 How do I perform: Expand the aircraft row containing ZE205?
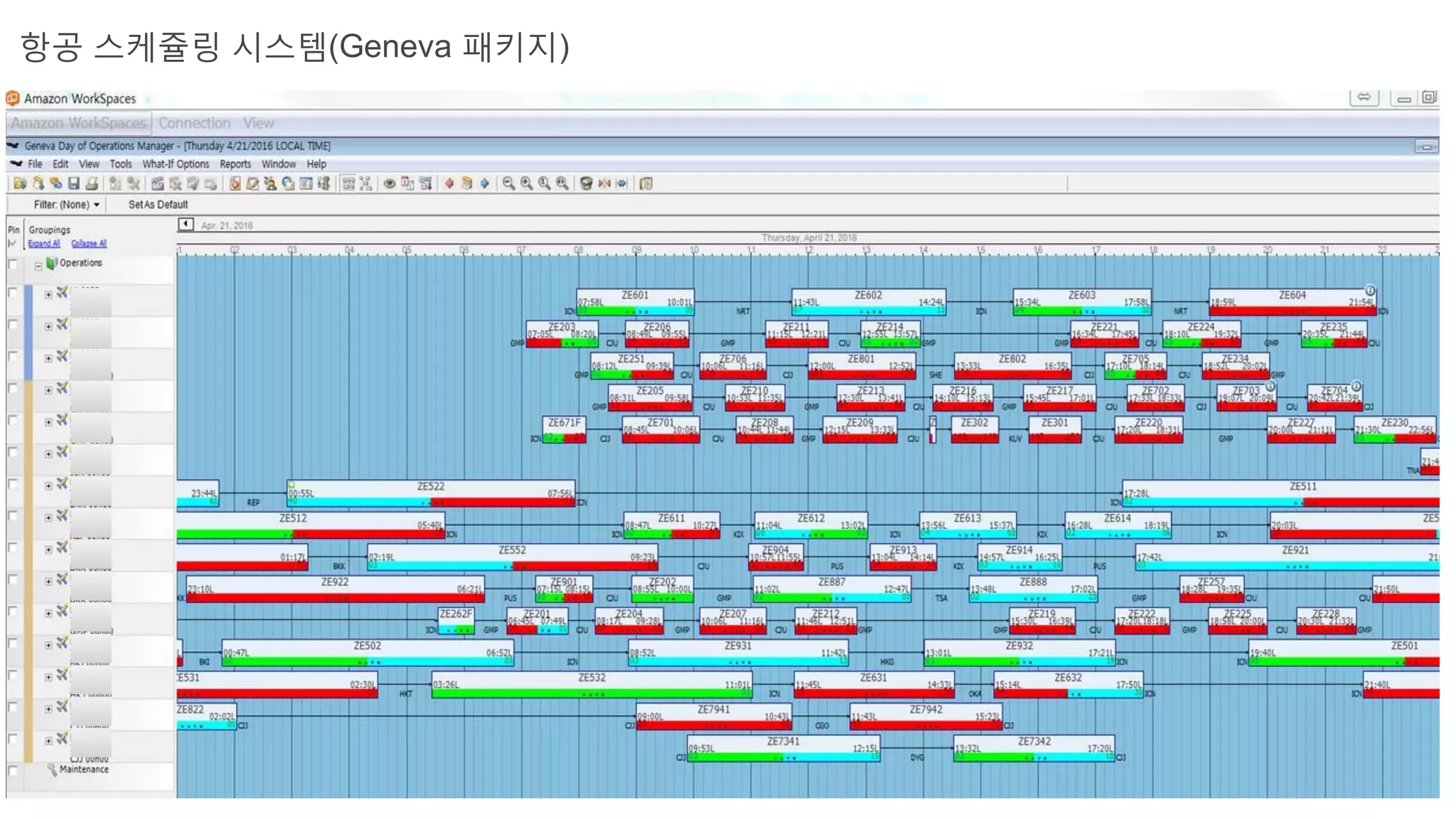click(x=48, y=390)
